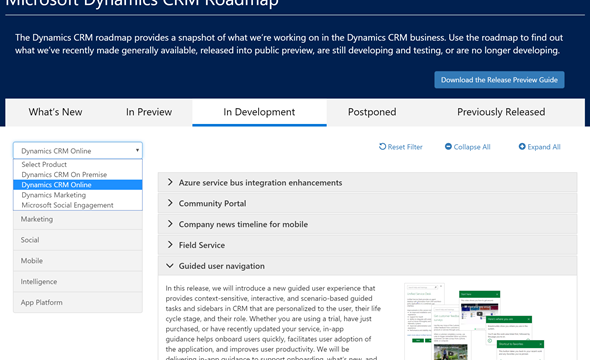The width and height of the screenshot is (590, 360).
Task: Expand Company news timeline for mobile chevron
Action: pyautogui.click(x=170, y=224)
